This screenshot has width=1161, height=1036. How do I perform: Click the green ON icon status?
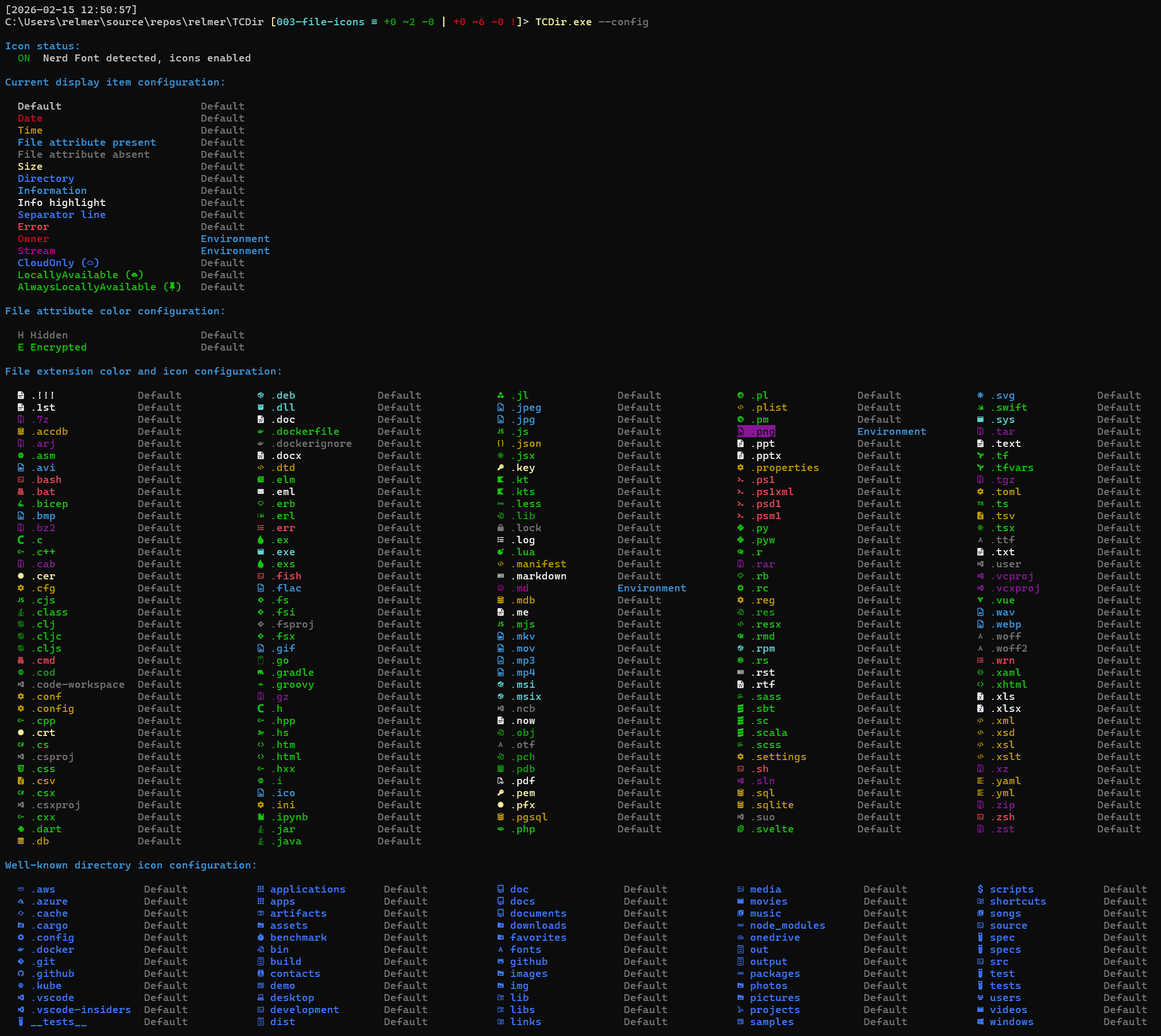[x=24, y=58]
